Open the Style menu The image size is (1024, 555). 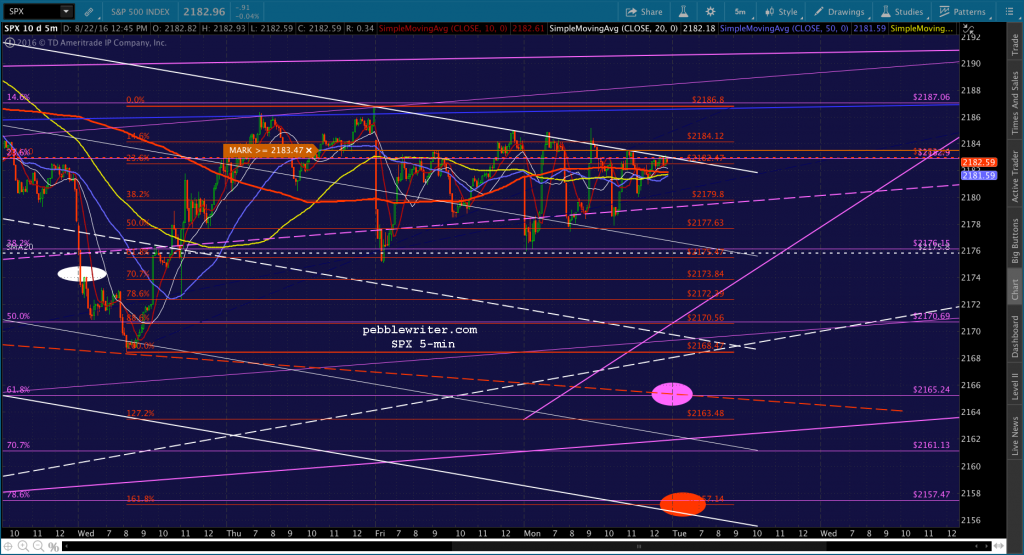pyautogui.click(x=781, y=12)
